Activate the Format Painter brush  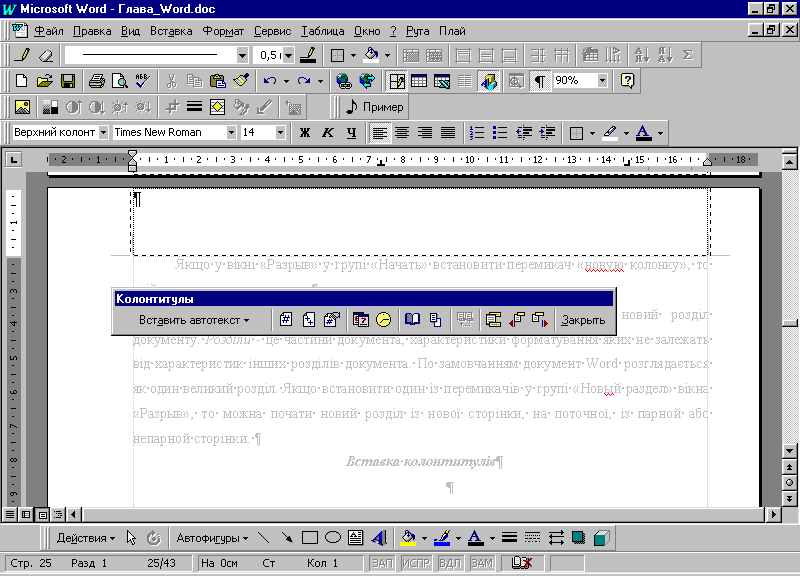pyautogui.click(x=241, y=81)
